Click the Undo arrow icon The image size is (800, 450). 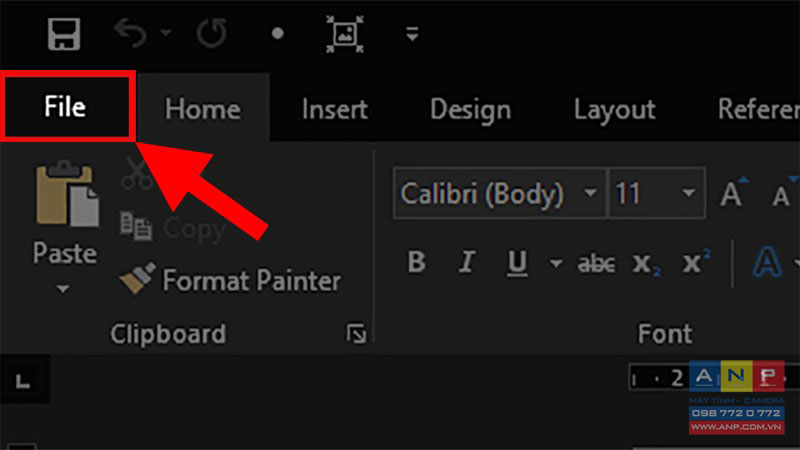(131, 33)
